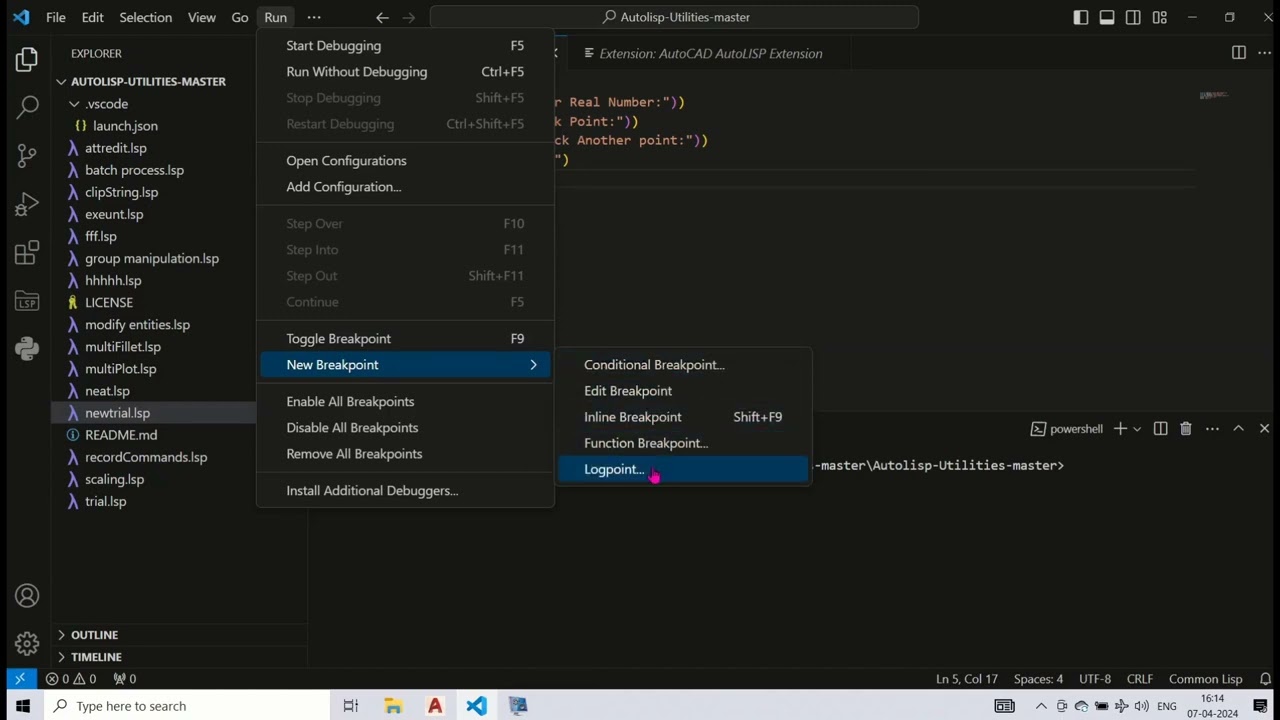Choose Conditional Breakpoint... option
This screenshot has width=1280, height=720.
pyautogui.click(x=683, y=365)
